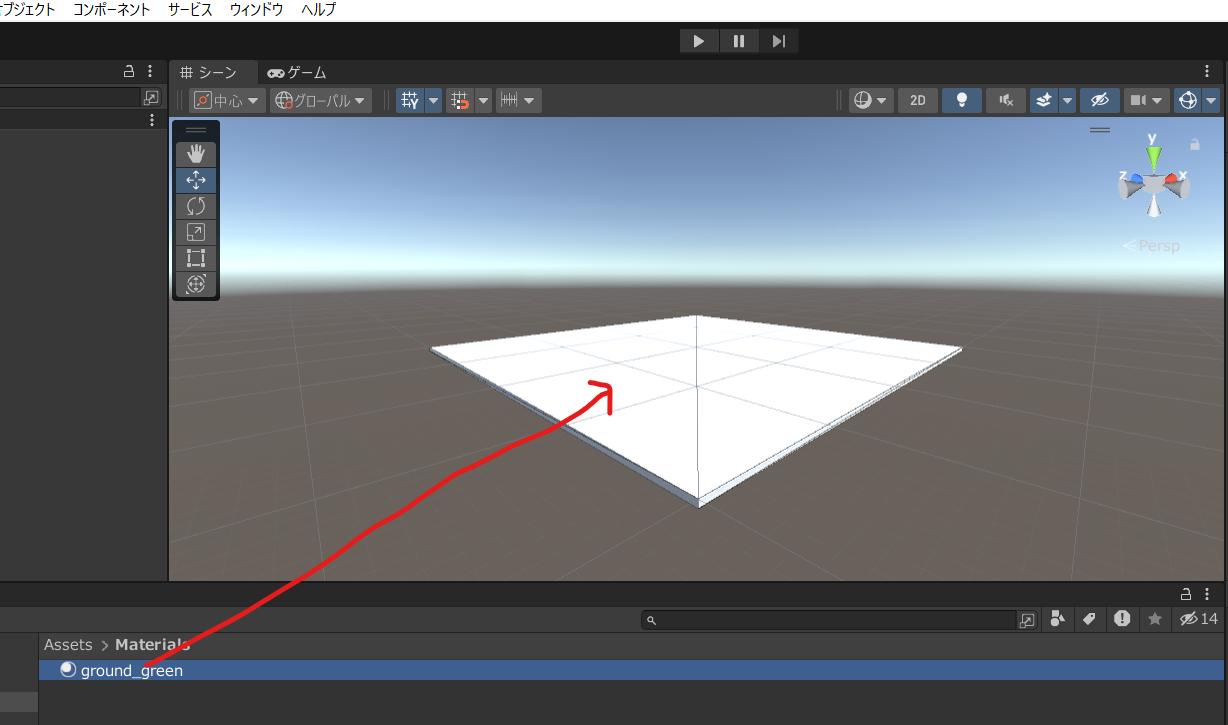Switch to the ゲーム tab
Image resolution: width=1228 pixels, height=725 pixels.
click(x=296, y=72)
